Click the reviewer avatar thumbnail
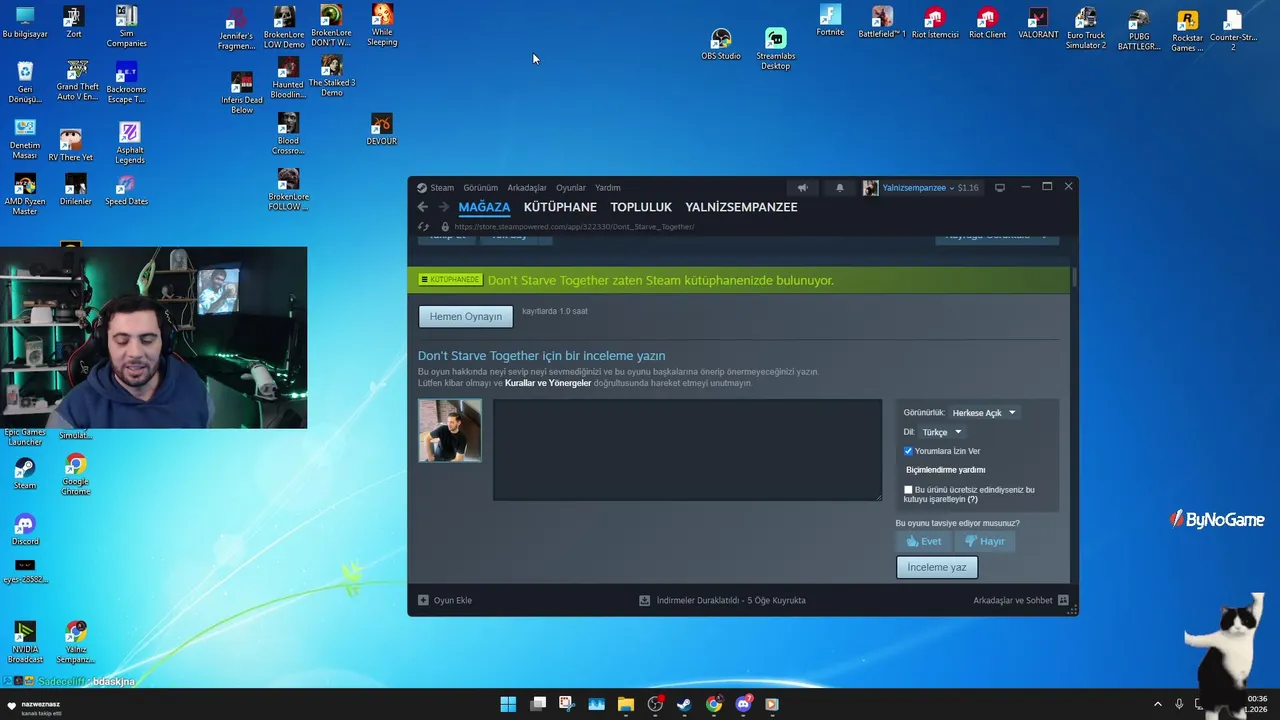Screen dimensions: 1280x720 [450, 431]
